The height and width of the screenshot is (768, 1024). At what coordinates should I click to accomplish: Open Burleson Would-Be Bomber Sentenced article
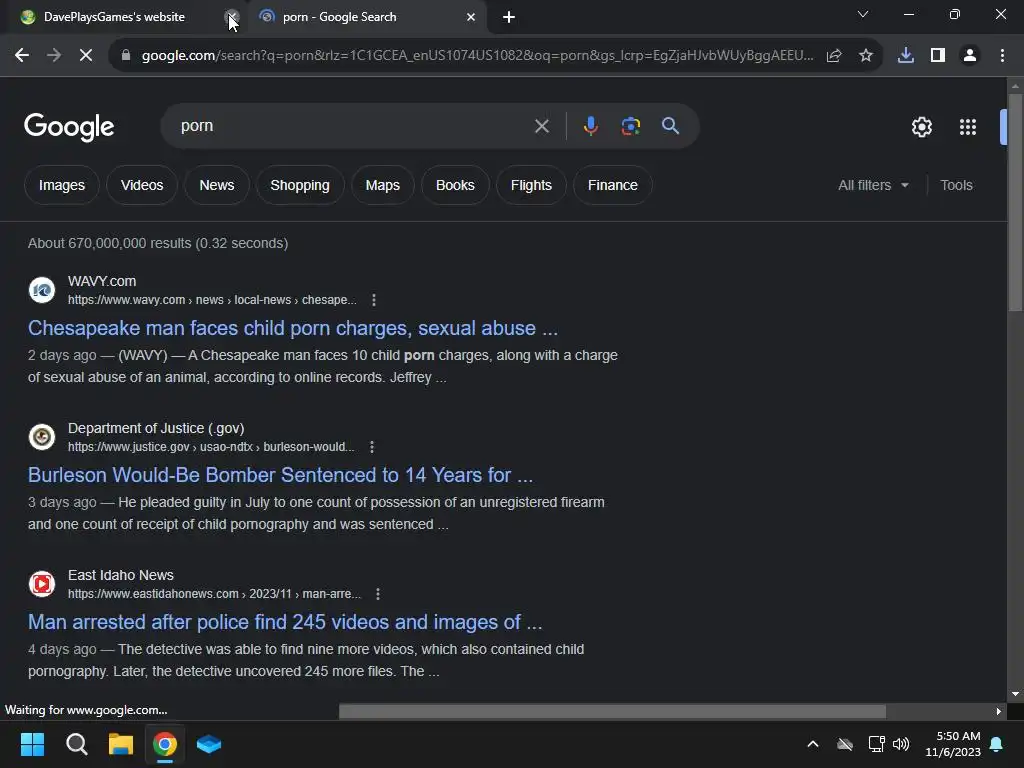[280, 475]
